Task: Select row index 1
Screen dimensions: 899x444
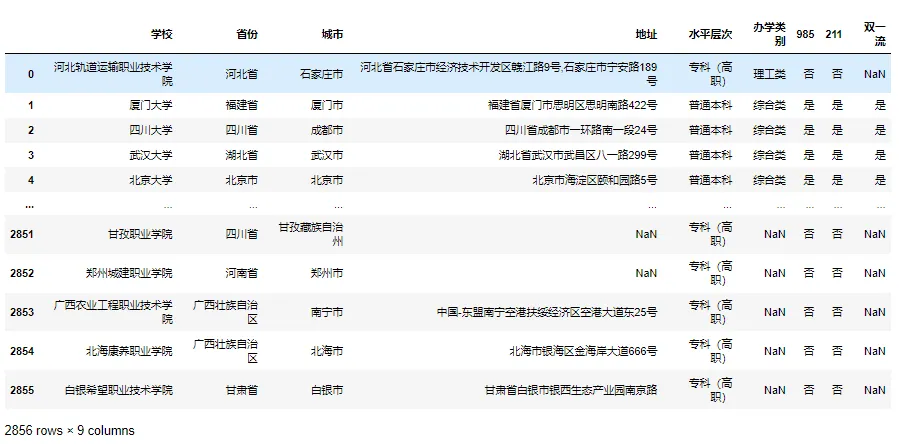Action: (31, 106)
